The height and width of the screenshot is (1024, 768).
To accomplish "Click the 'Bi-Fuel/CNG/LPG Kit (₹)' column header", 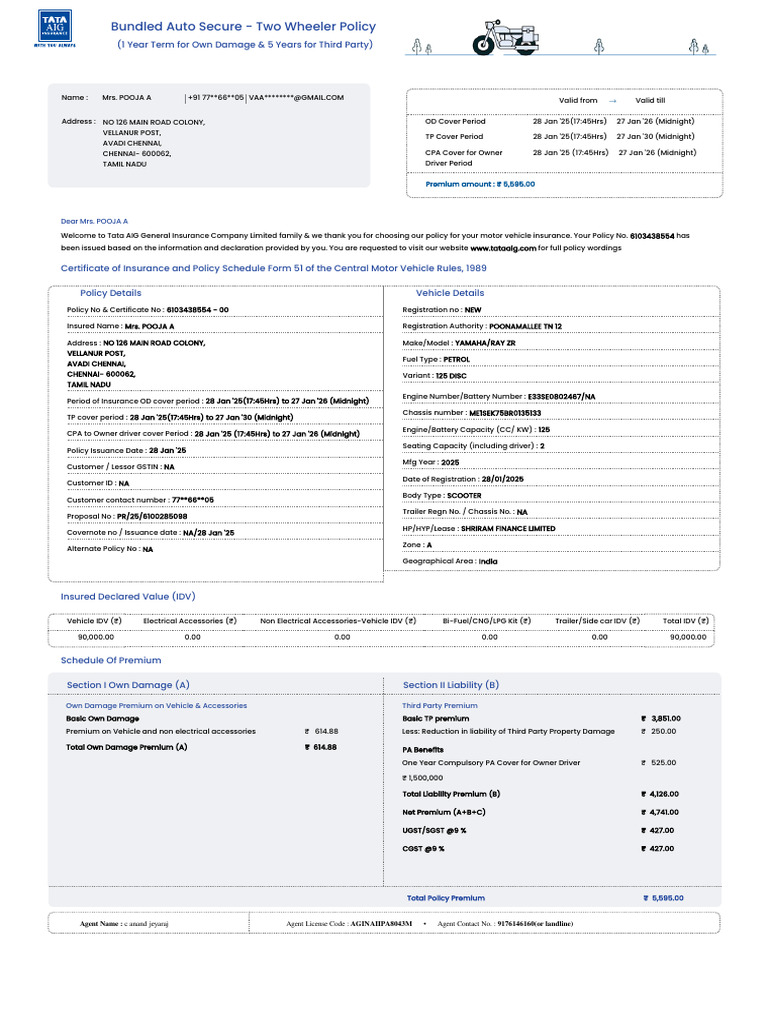I will pyautogui.click(x=487, y=621).
